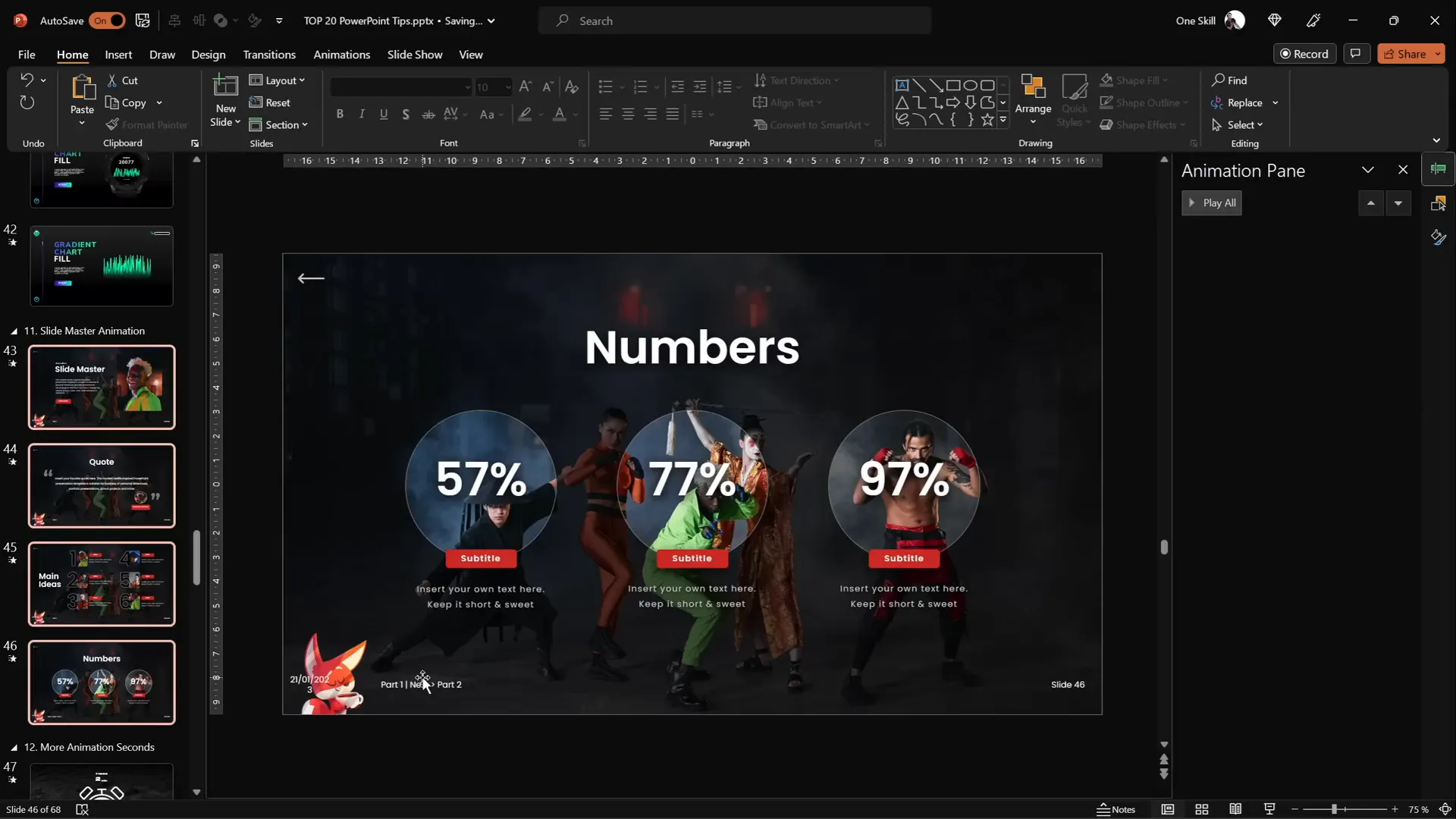Click the Cut scissors icon

tap(112, 80)
